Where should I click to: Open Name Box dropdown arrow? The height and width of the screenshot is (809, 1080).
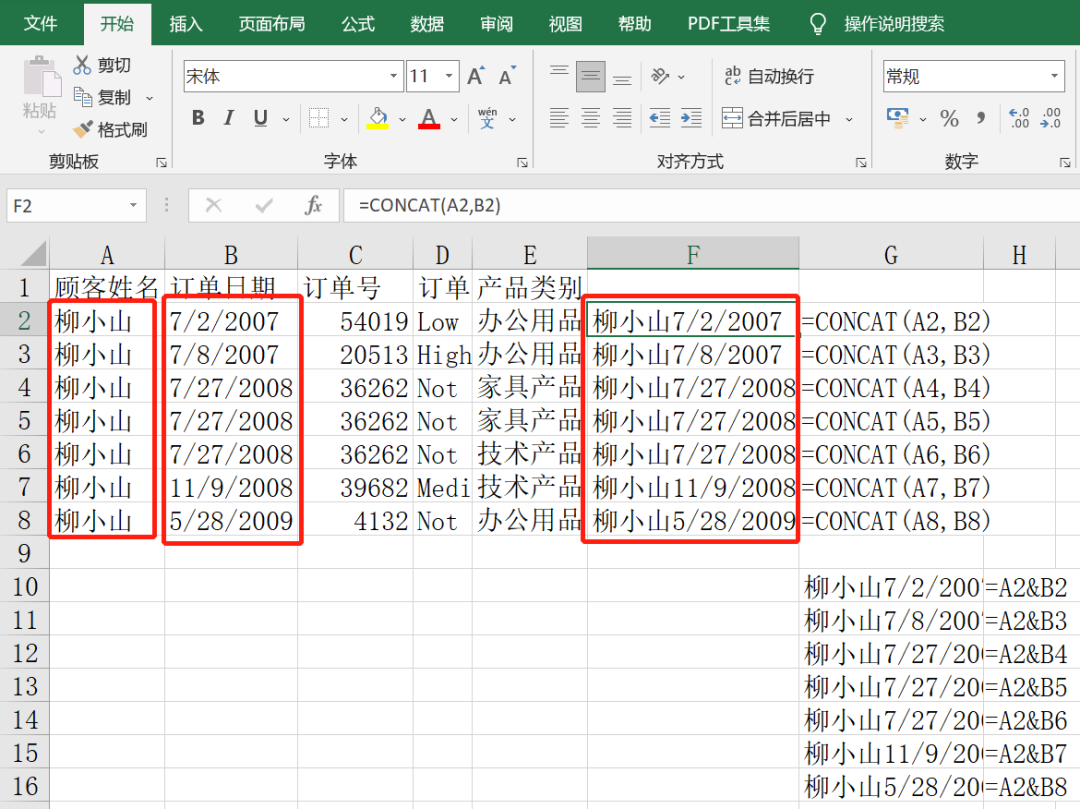click(x=134, y=205)
